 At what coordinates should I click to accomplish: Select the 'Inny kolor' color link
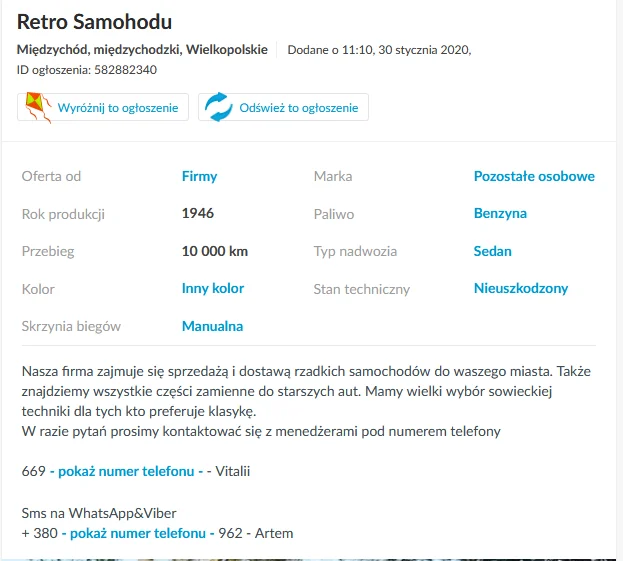(213, 288)
